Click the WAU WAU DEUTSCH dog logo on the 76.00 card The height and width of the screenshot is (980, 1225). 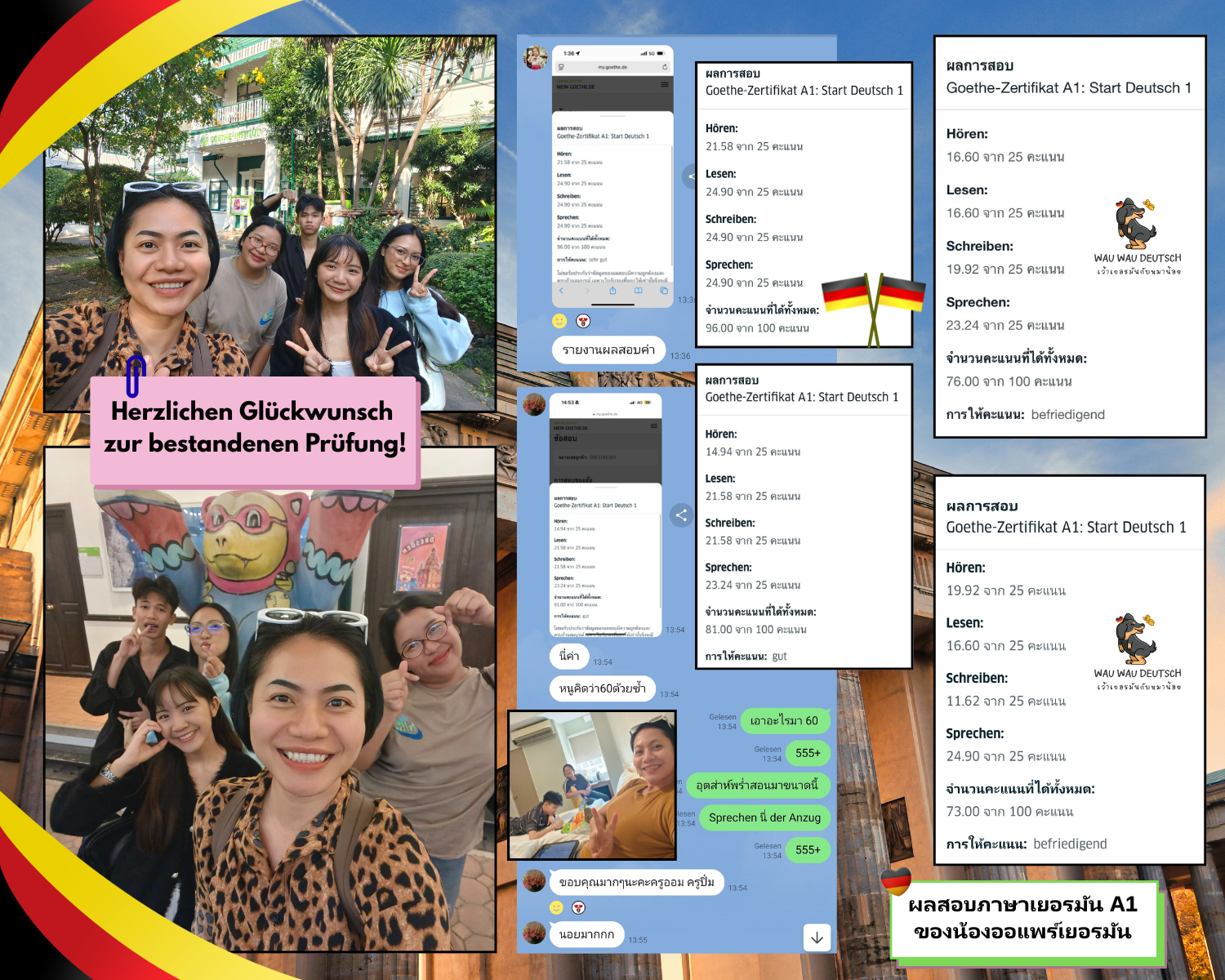(x=1137, y=225)
